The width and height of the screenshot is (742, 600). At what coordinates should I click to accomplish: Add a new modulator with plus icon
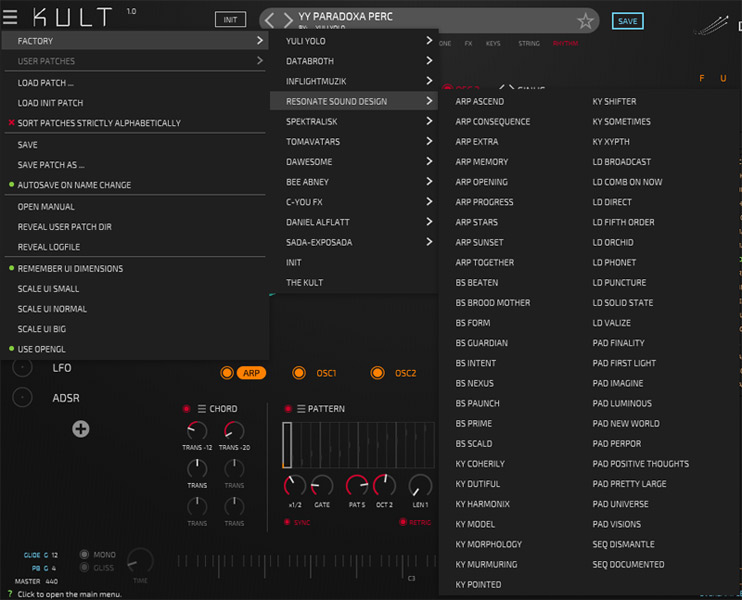[81, 429]
